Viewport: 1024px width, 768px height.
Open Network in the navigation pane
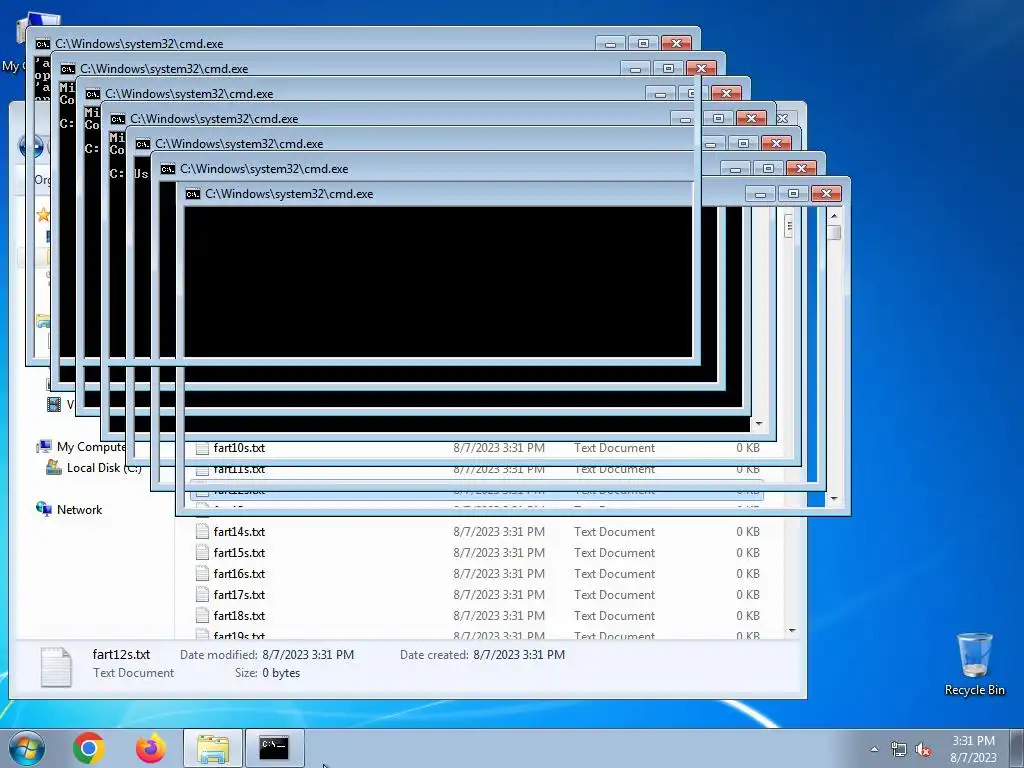[69, 509]
